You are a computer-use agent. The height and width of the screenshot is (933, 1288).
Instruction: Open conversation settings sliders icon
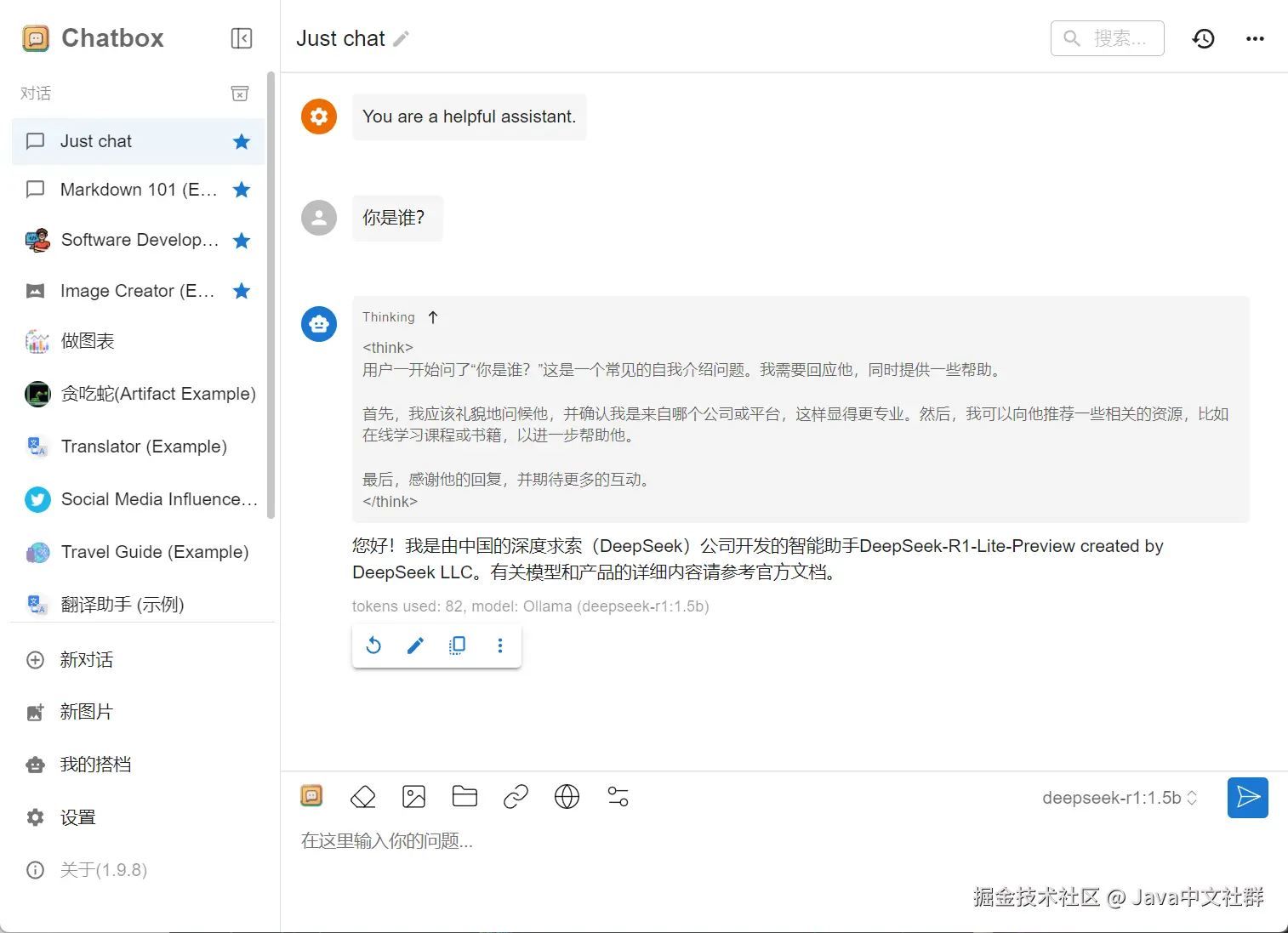pos(618,797)
